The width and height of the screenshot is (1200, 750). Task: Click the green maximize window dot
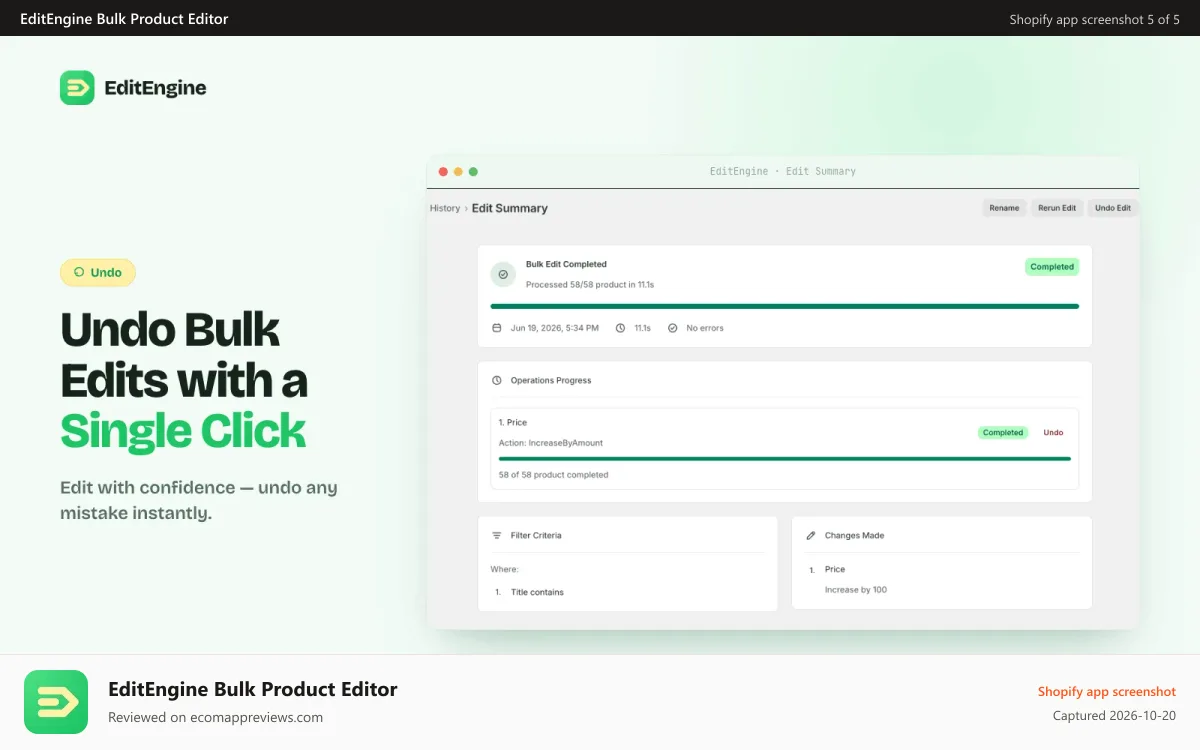[473, 172]
